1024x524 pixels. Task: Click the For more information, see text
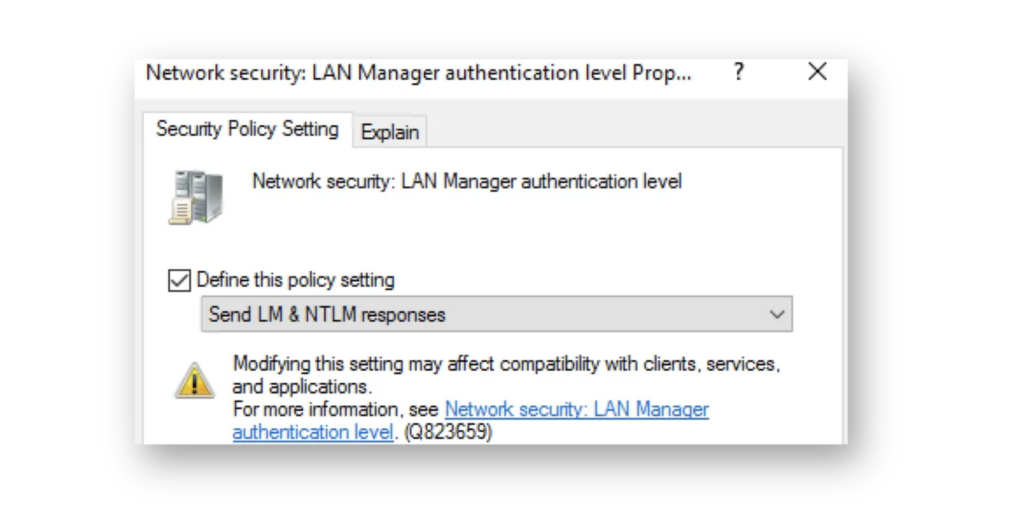(336, 410)
